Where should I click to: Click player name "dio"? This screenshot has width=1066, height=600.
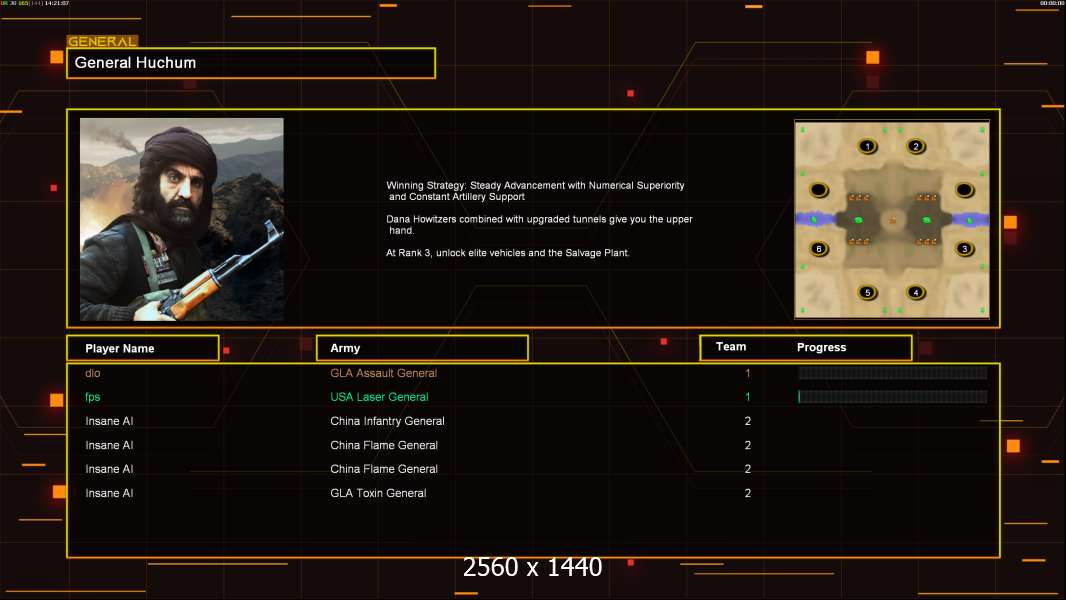[x=92, y=373]
